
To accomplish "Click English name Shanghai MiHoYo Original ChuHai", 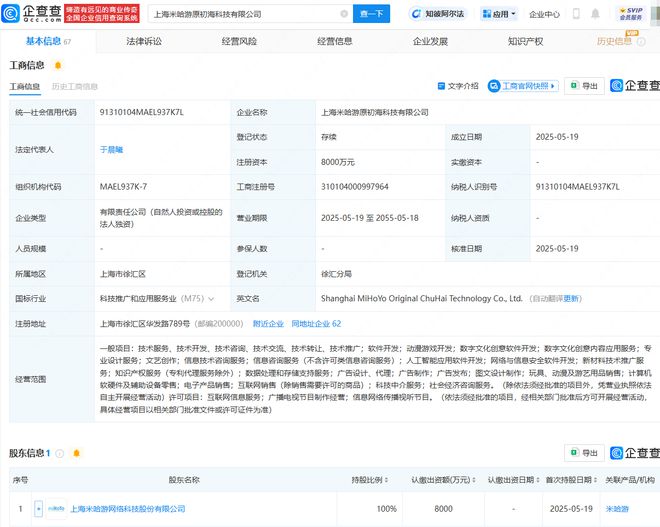I will click(x=421, y=298).
